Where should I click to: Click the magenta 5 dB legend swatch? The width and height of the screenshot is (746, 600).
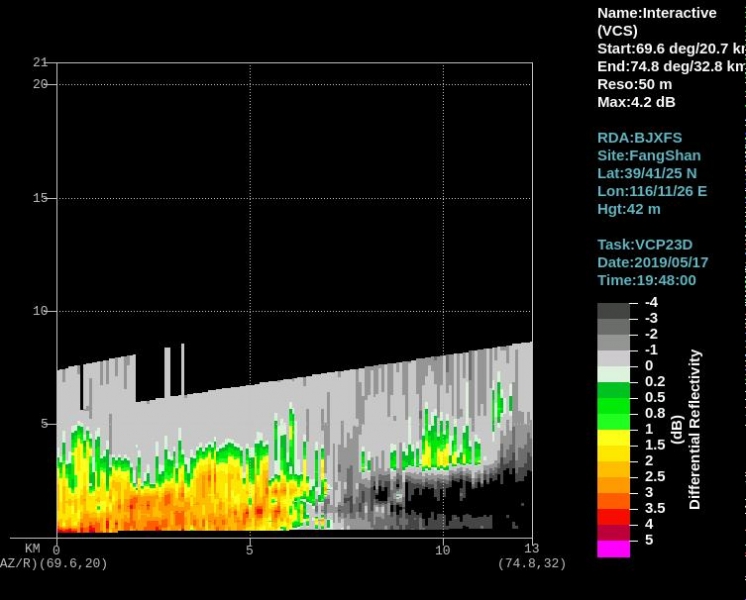click(614, 548)
